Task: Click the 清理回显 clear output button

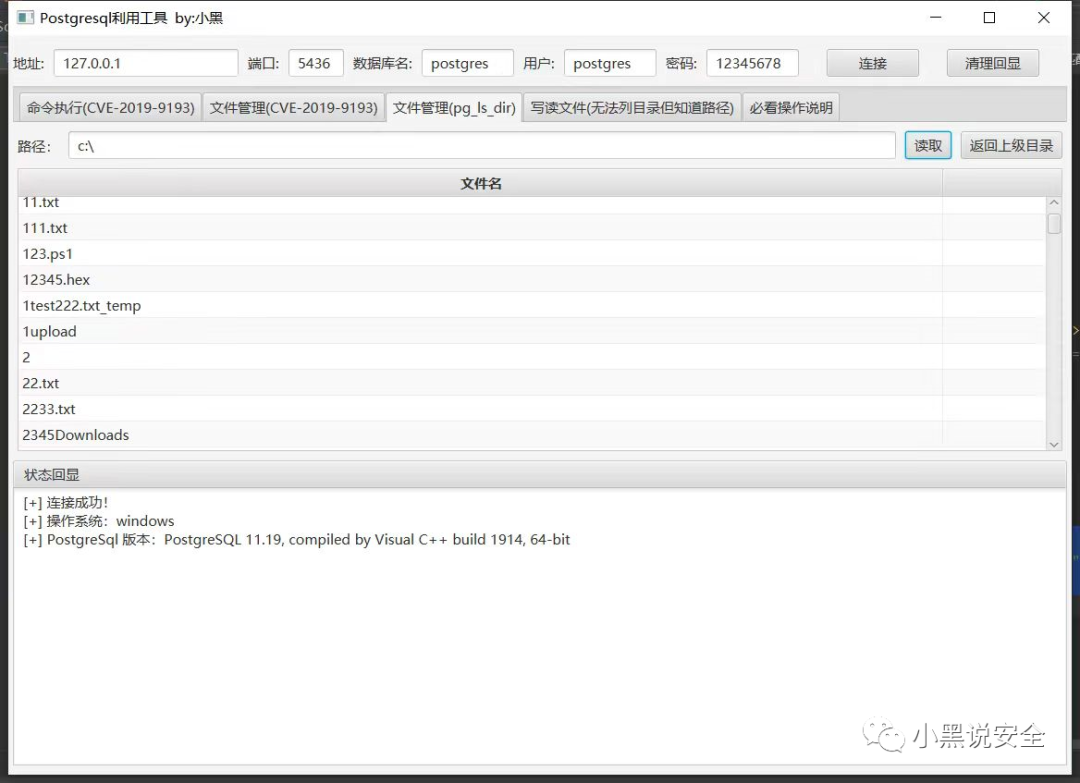Action: click(x=993, y=63)
